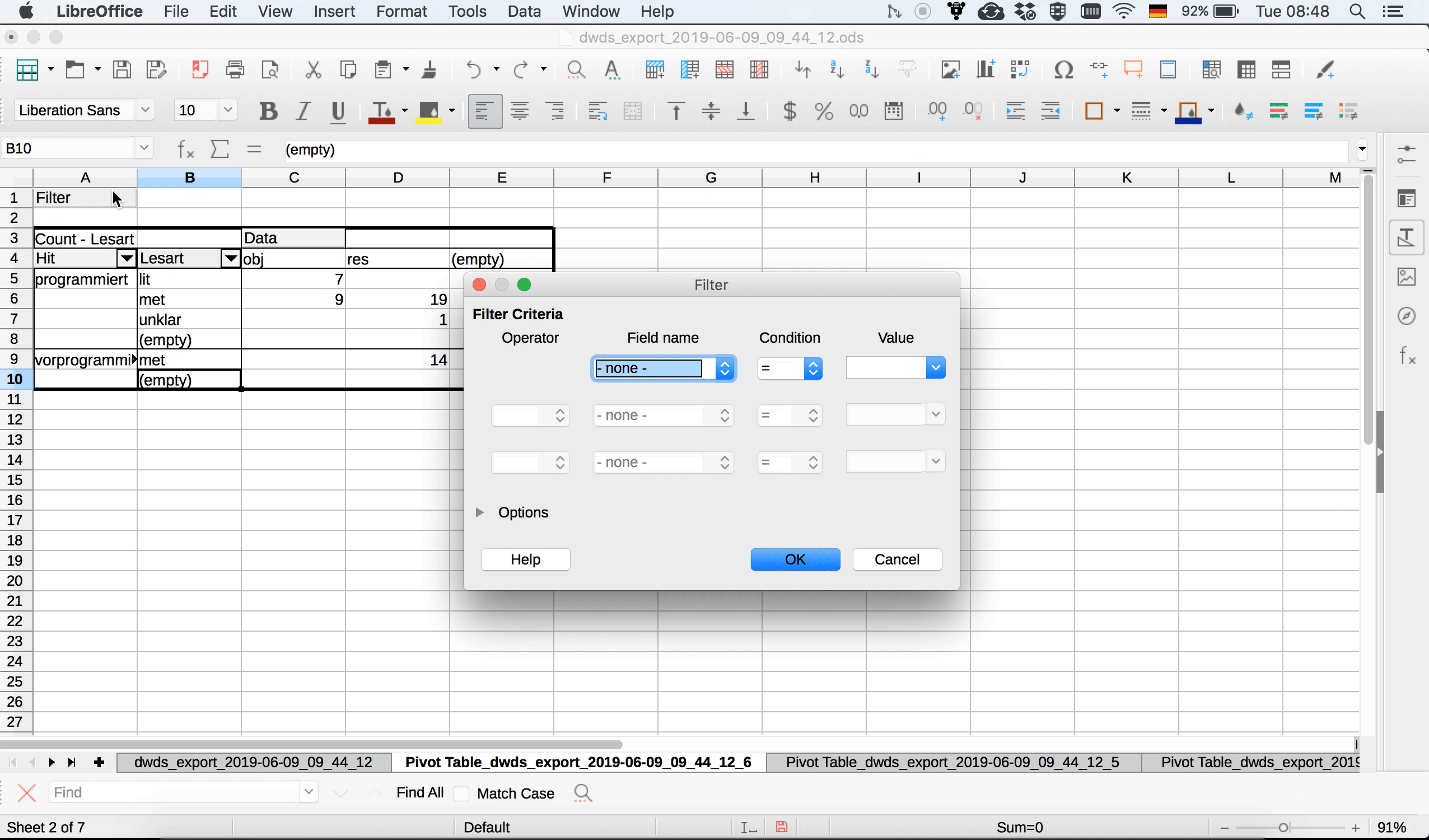Click OK to apply the filter
This screenshot has width=1429, height=840.
click(795, 558)
